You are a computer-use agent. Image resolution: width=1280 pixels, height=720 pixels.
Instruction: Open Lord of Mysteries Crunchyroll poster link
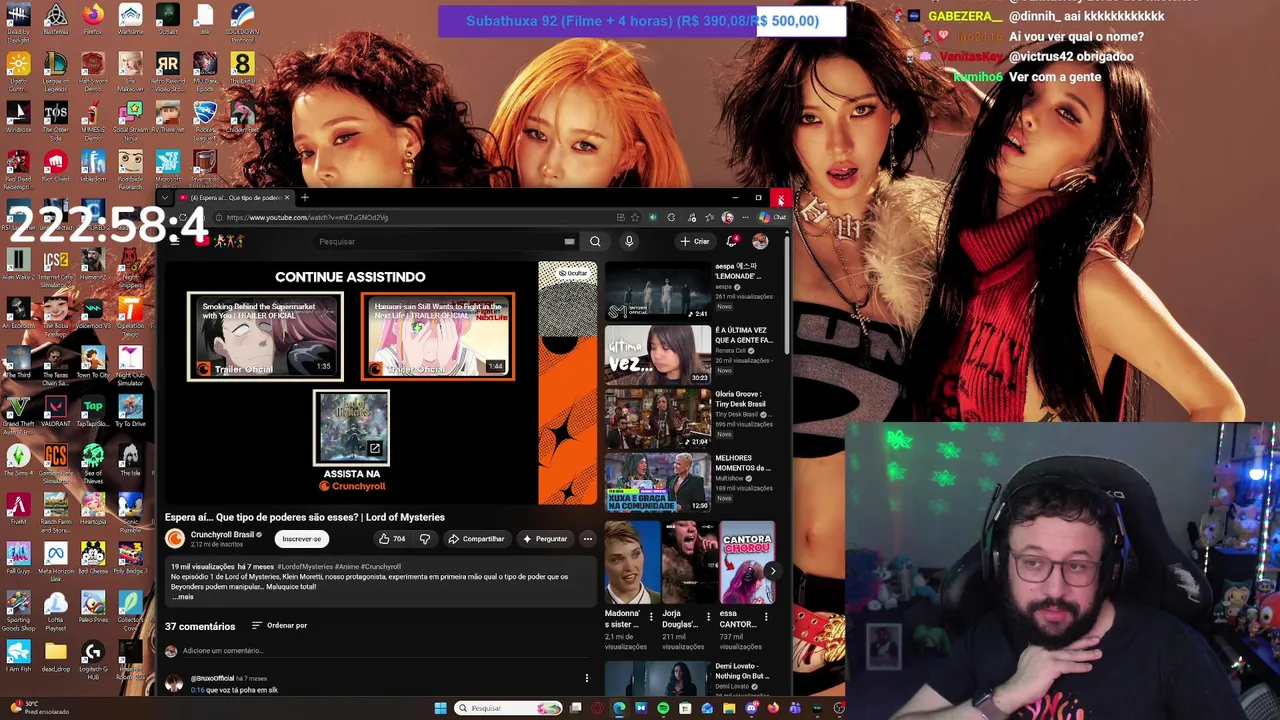tap(351, 428)
